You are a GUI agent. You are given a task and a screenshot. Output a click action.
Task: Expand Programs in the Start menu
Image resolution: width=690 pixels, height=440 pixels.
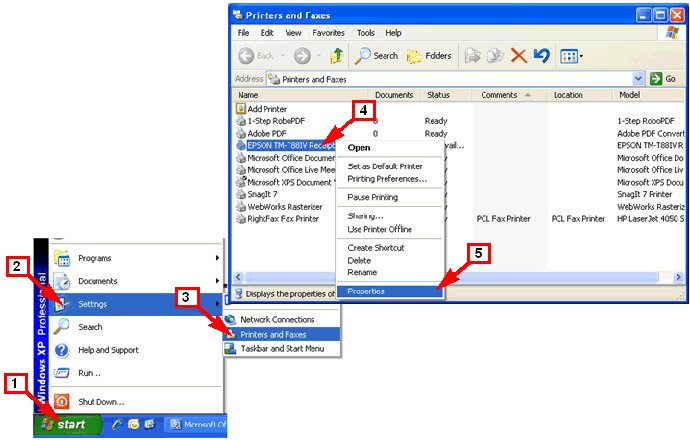(136, 258)
